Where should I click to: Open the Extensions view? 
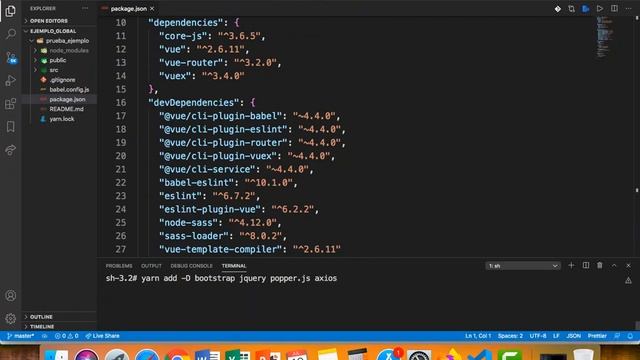click(x=11, y=104)
